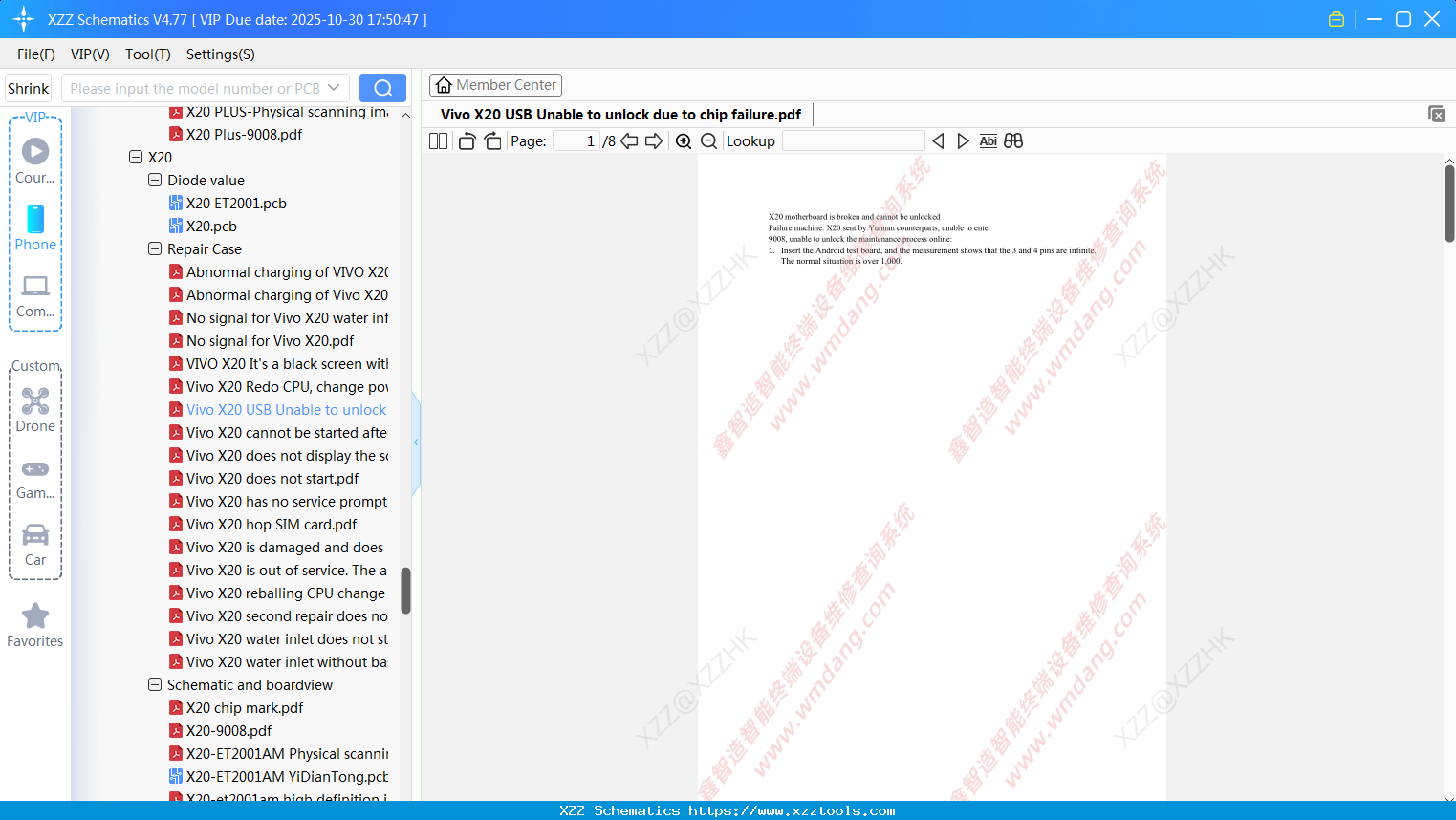Select the Drone category icon
This screenshot has height=820, width=1456.
pyautogui.click(x=35, y=411)
